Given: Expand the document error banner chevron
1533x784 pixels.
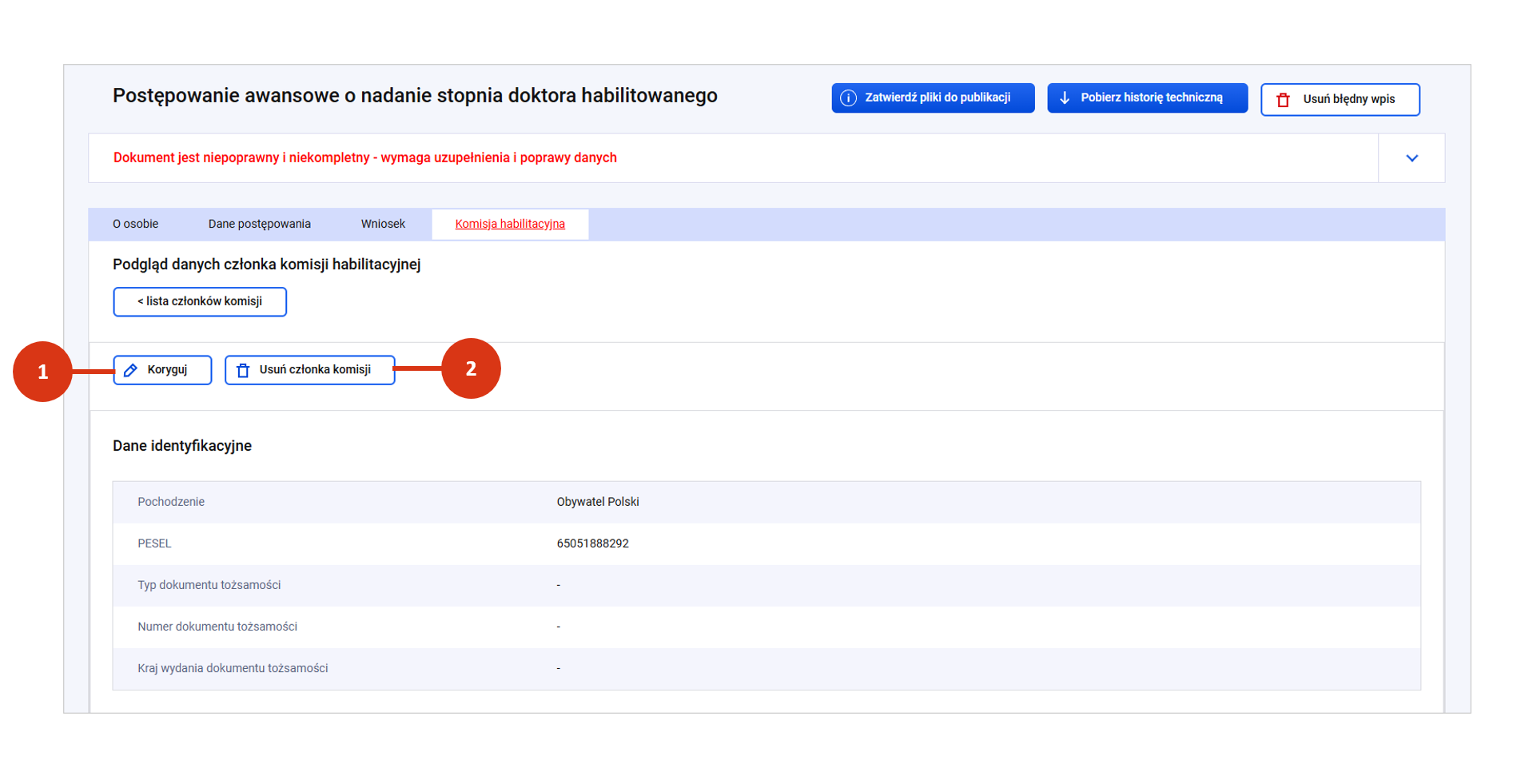Looking at the screenshot, I should coord(1412,158).
